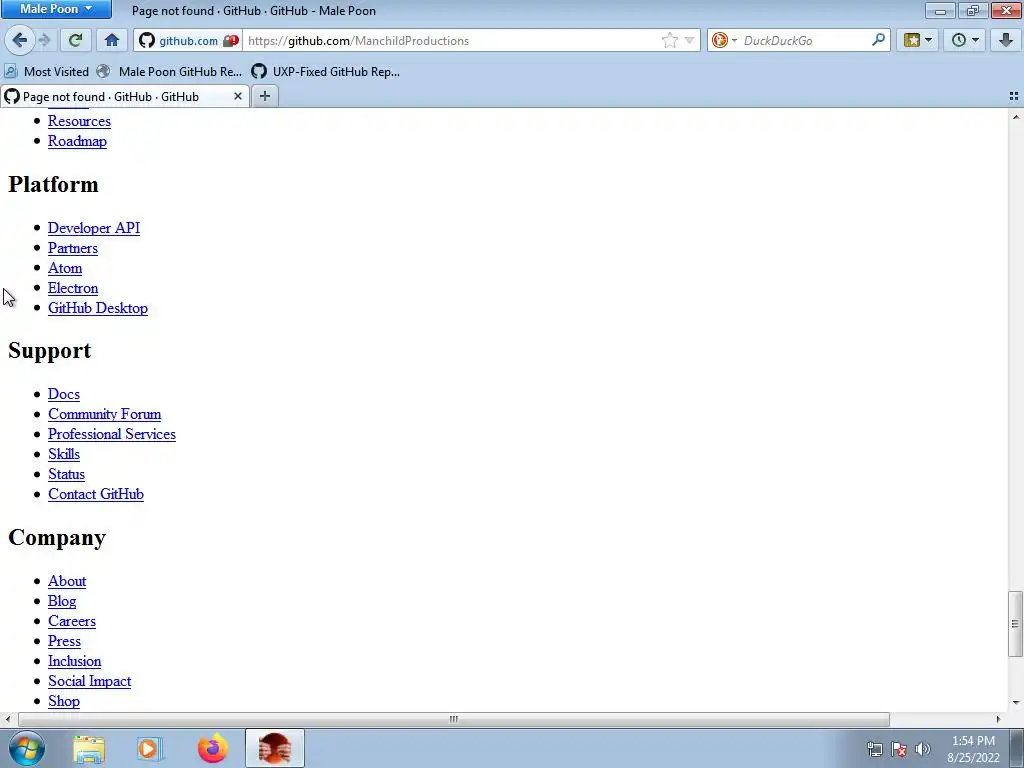Open the Downloads arrow button
This screenshot has width=1024, height=768.
tap(1006, 40)
